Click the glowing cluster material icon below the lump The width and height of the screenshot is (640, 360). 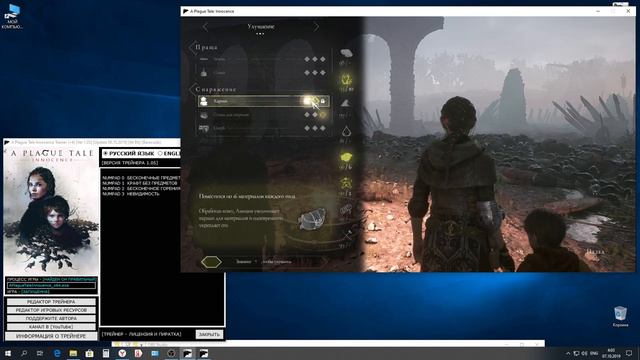(346, 183)
